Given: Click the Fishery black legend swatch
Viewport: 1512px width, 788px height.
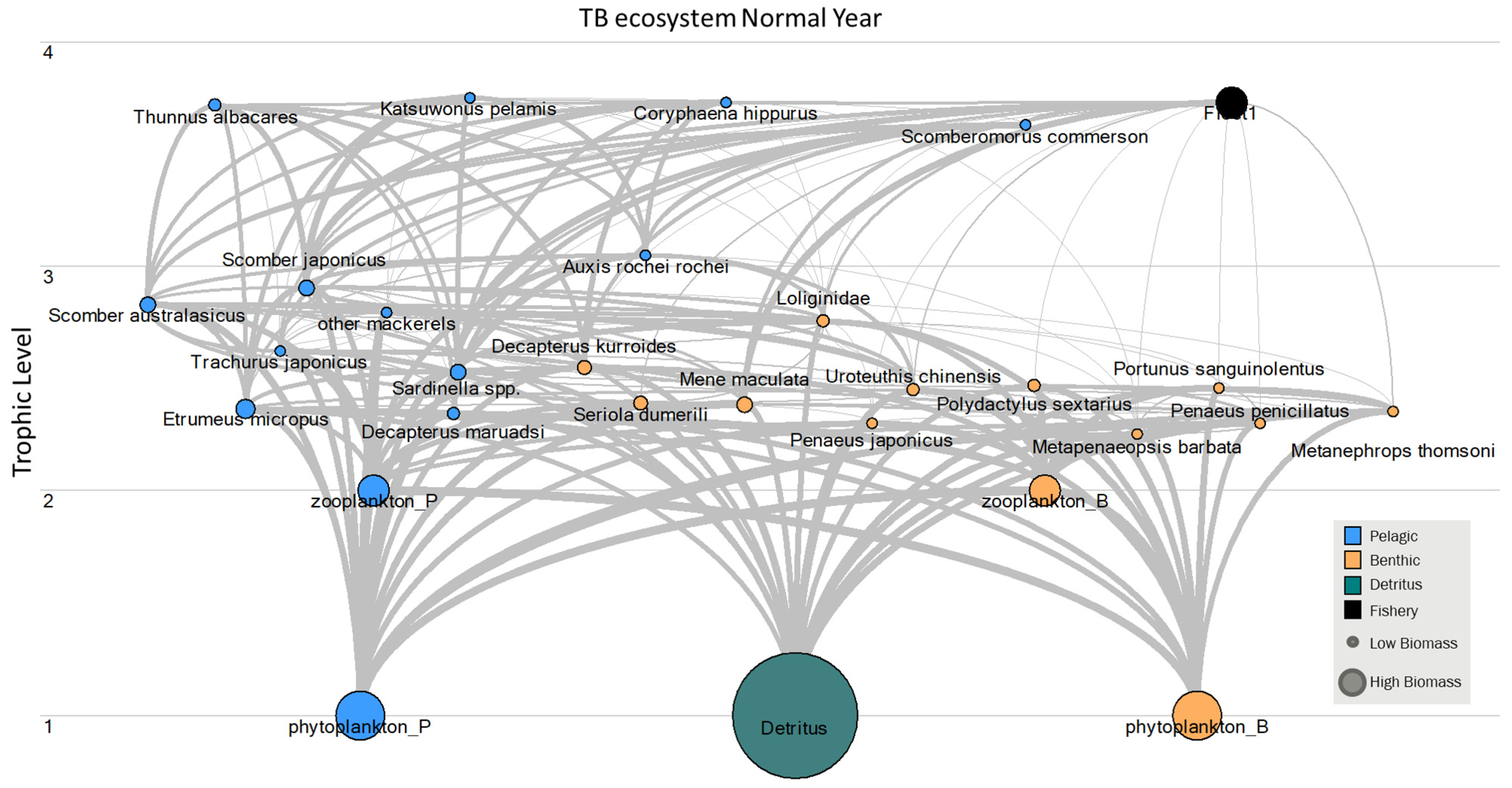Looking at the screenshot, I should tap(1352, 610).
